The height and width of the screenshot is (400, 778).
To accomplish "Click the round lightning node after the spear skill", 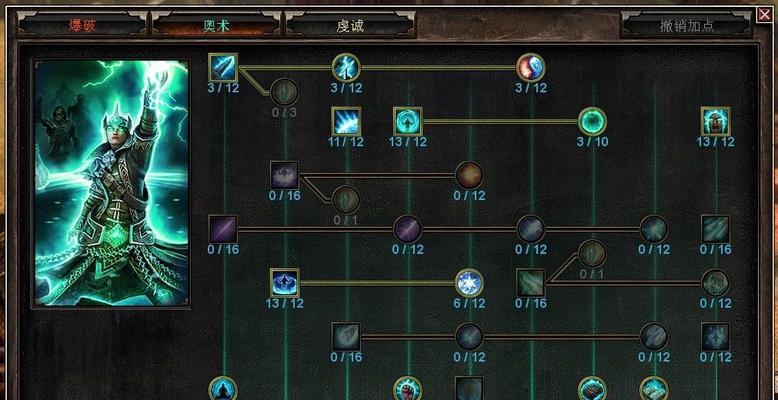I will tap(346, 67).
